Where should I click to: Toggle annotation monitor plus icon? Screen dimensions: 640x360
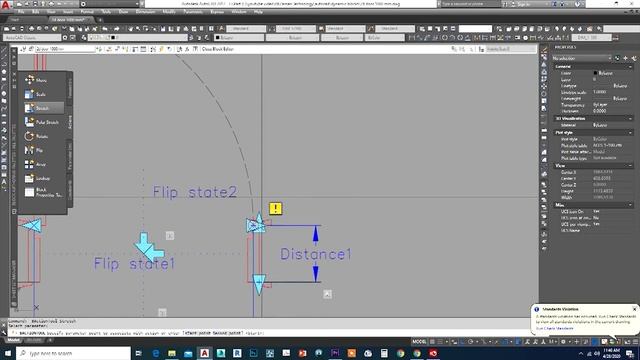click(x=576, y=342)
